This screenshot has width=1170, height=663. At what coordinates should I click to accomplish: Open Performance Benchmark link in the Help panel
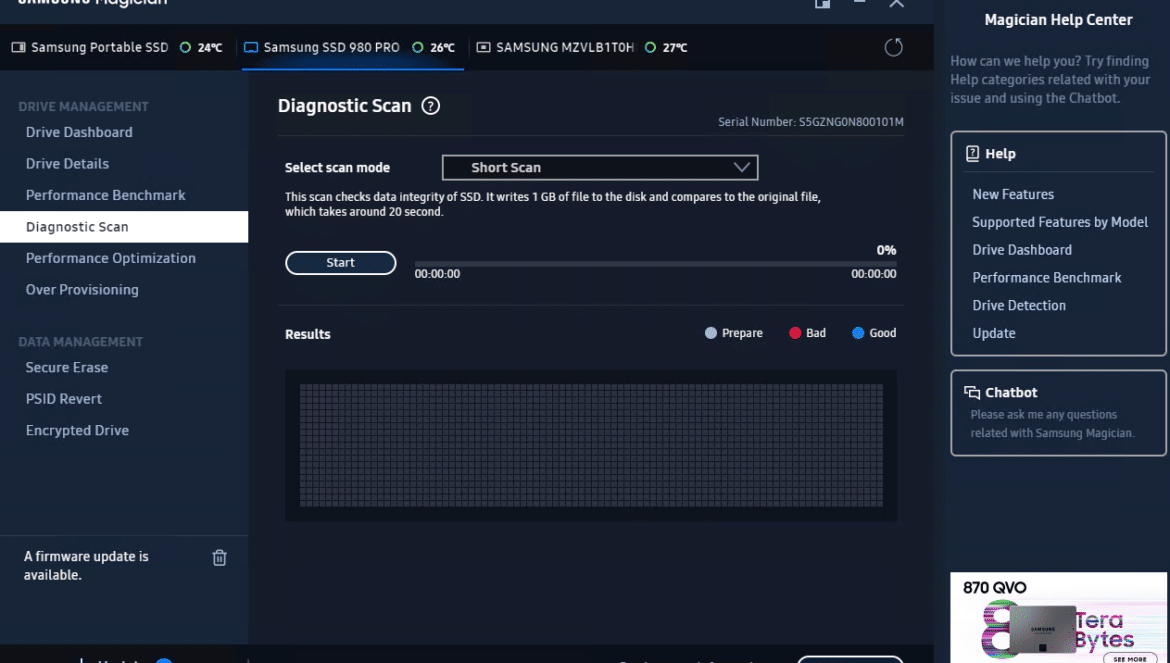pyautogui.click(x=1046, y=277)
